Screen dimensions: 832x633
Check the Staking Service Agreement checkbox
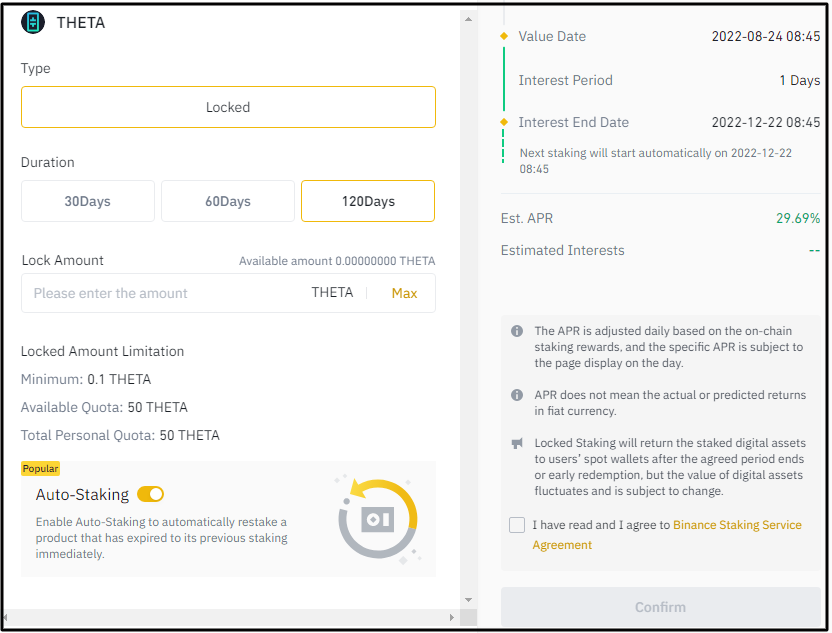point(517,525)
